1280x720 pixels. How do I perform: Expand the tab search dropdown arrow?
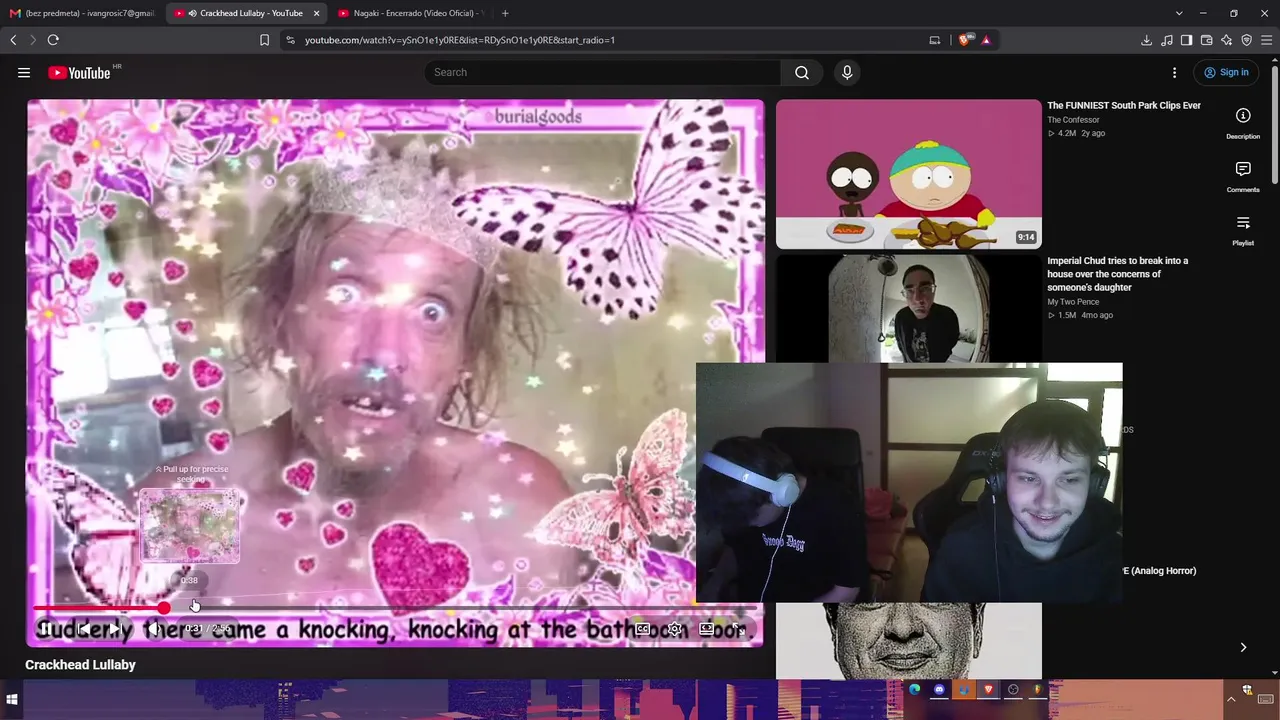pyautogui.click(x=1179, y=13)
